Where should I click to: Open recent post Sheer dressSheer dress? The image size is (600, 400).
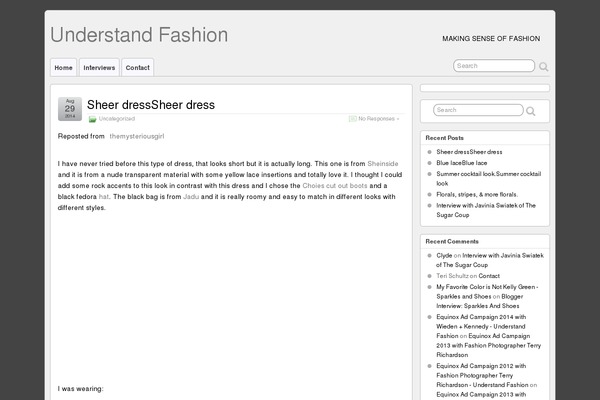(x=469, y=152)
